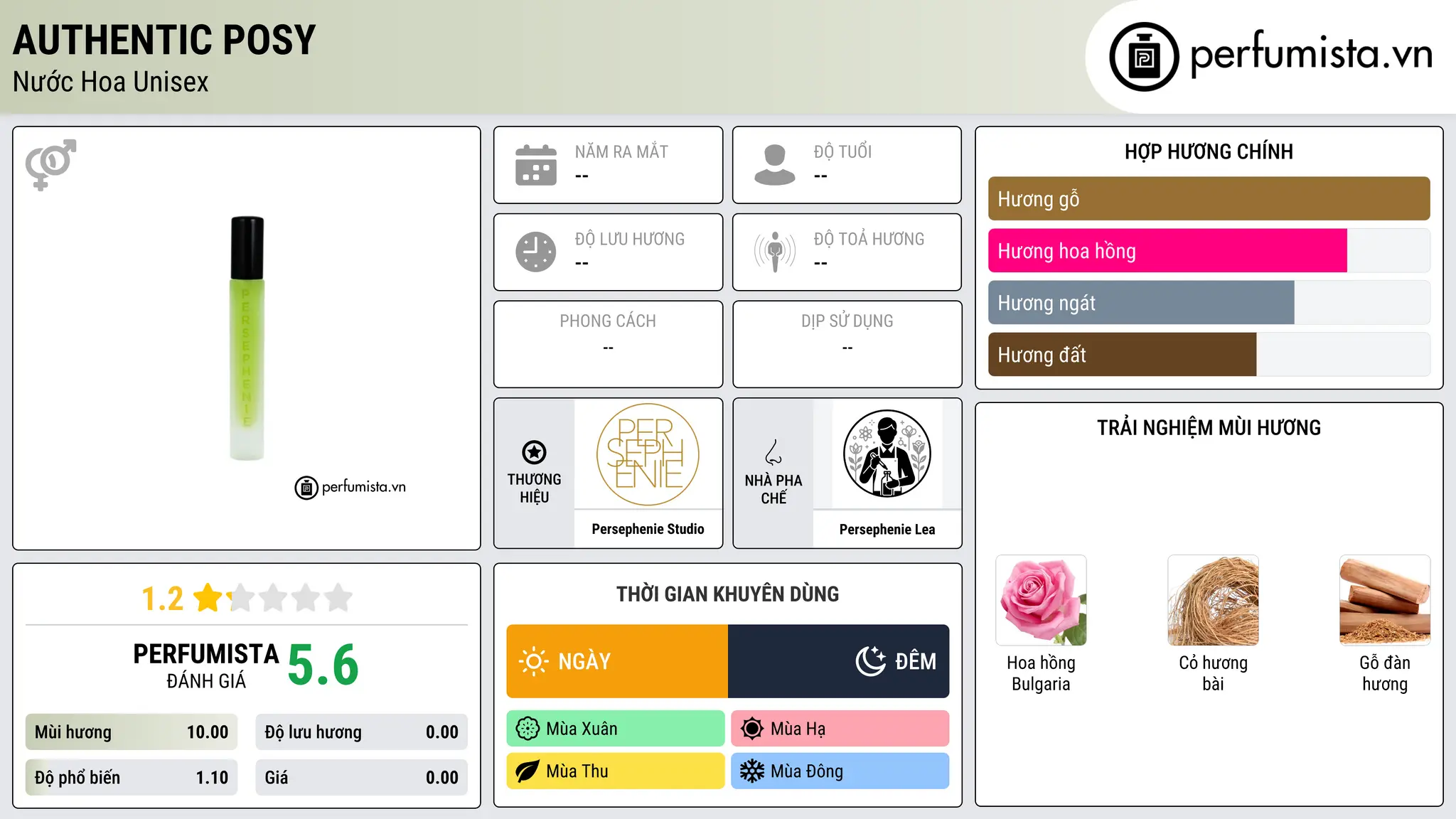Click the NĂM RA MẮT label
The width and height of the screenshot is (1456, 819).
621,152
